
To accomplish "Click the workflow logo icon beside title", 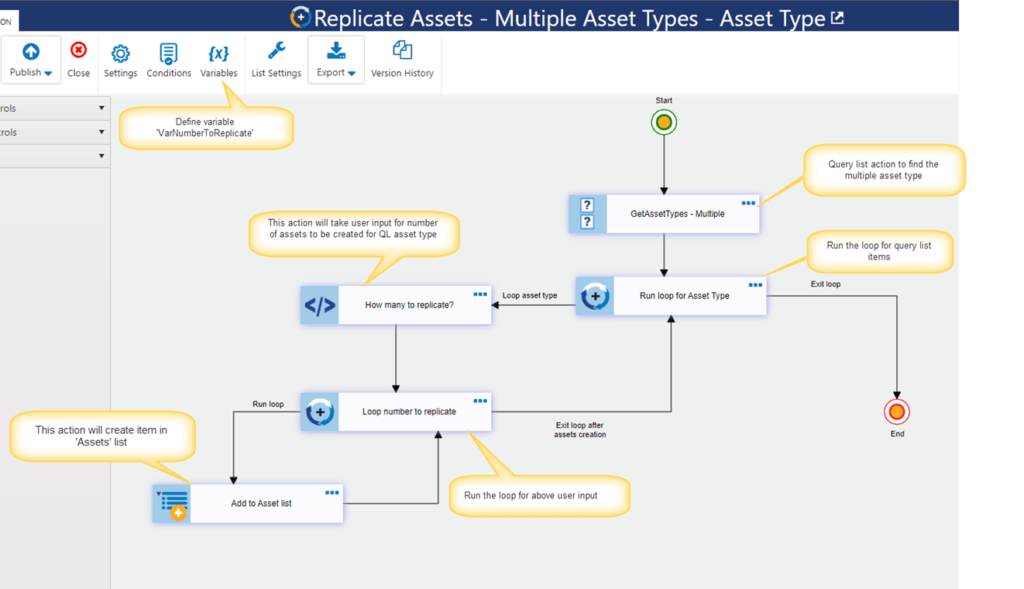I will coord(300,17).
